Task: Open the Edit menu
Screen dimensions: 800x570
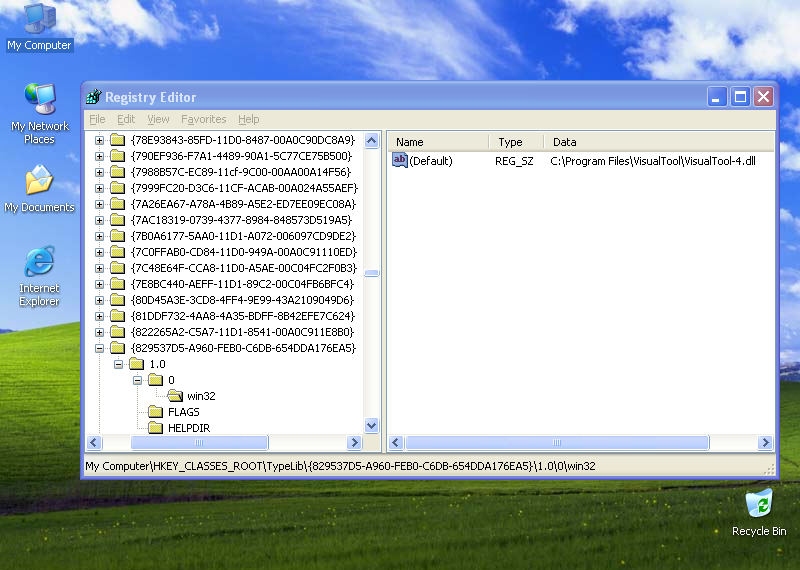Action: point(126,119)
